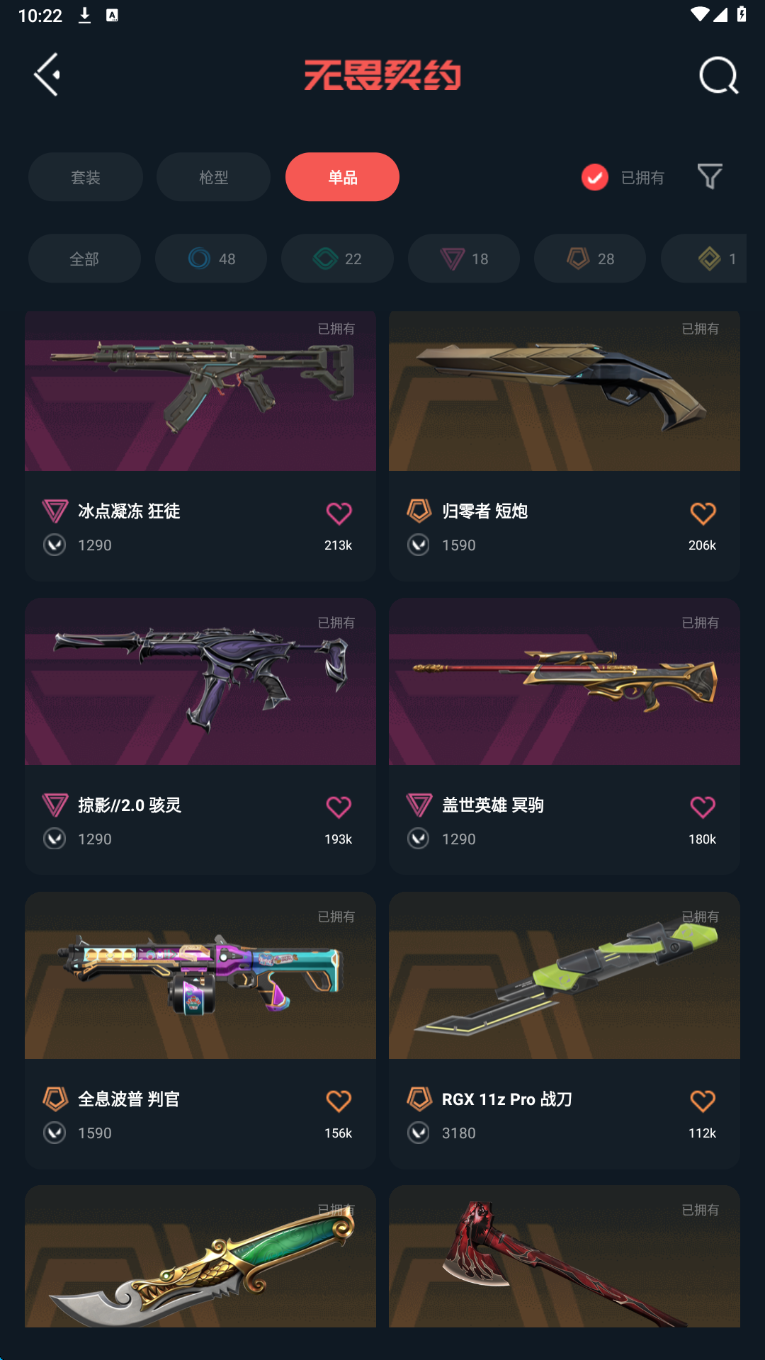This screenshot has height=1360, width=765.
Task: Filter by green diamond tier 22
Action: click(337, 259)
